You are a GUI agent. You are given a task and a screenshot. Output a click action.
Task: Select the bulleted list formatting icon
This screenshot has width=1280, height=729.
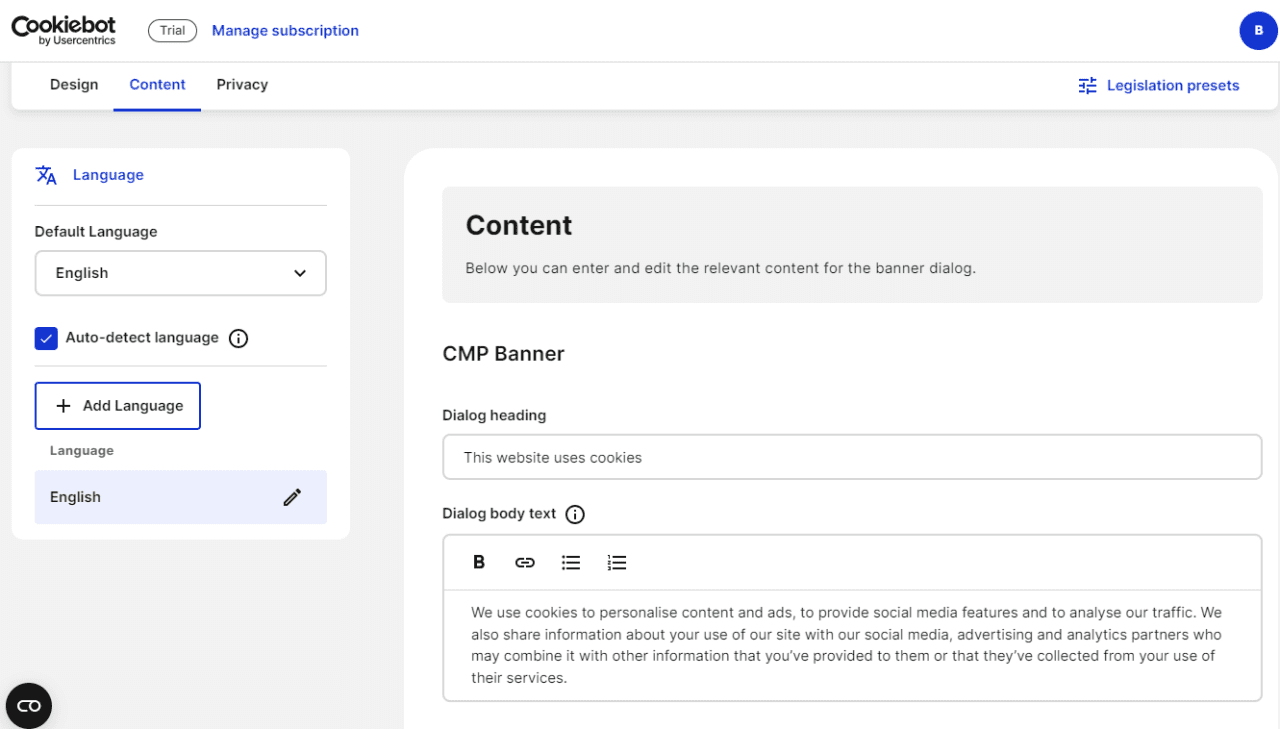[571, 562]
